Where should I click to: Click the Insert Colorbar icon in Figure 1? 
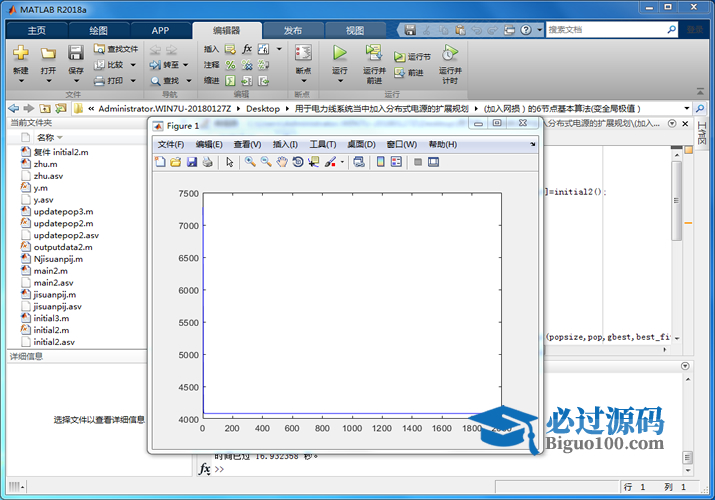pos(381,162)
